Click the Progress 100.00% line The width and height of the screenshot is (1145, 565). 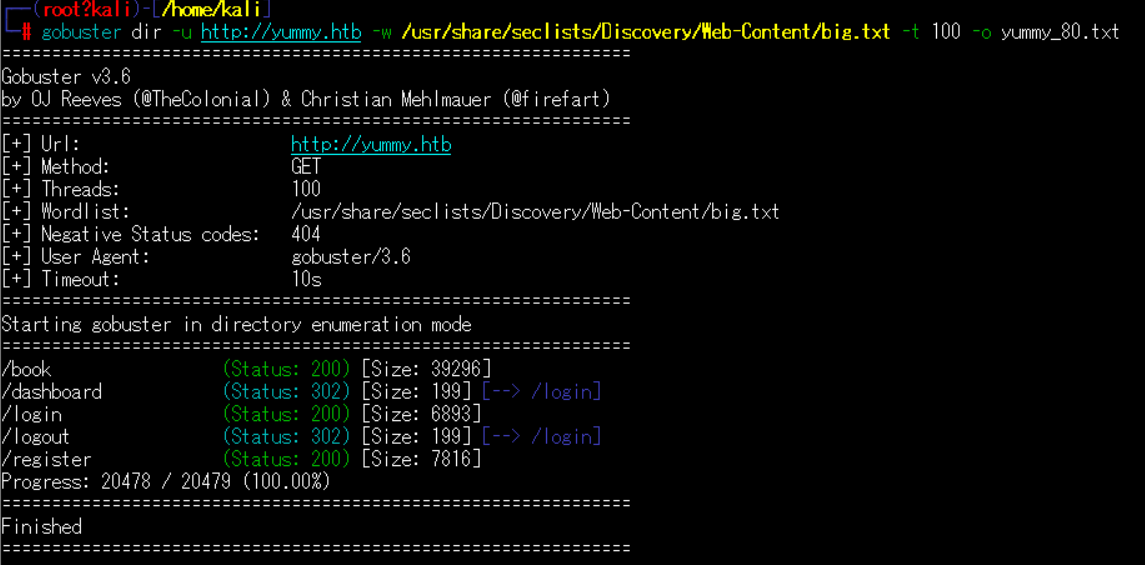click(166, 482)
